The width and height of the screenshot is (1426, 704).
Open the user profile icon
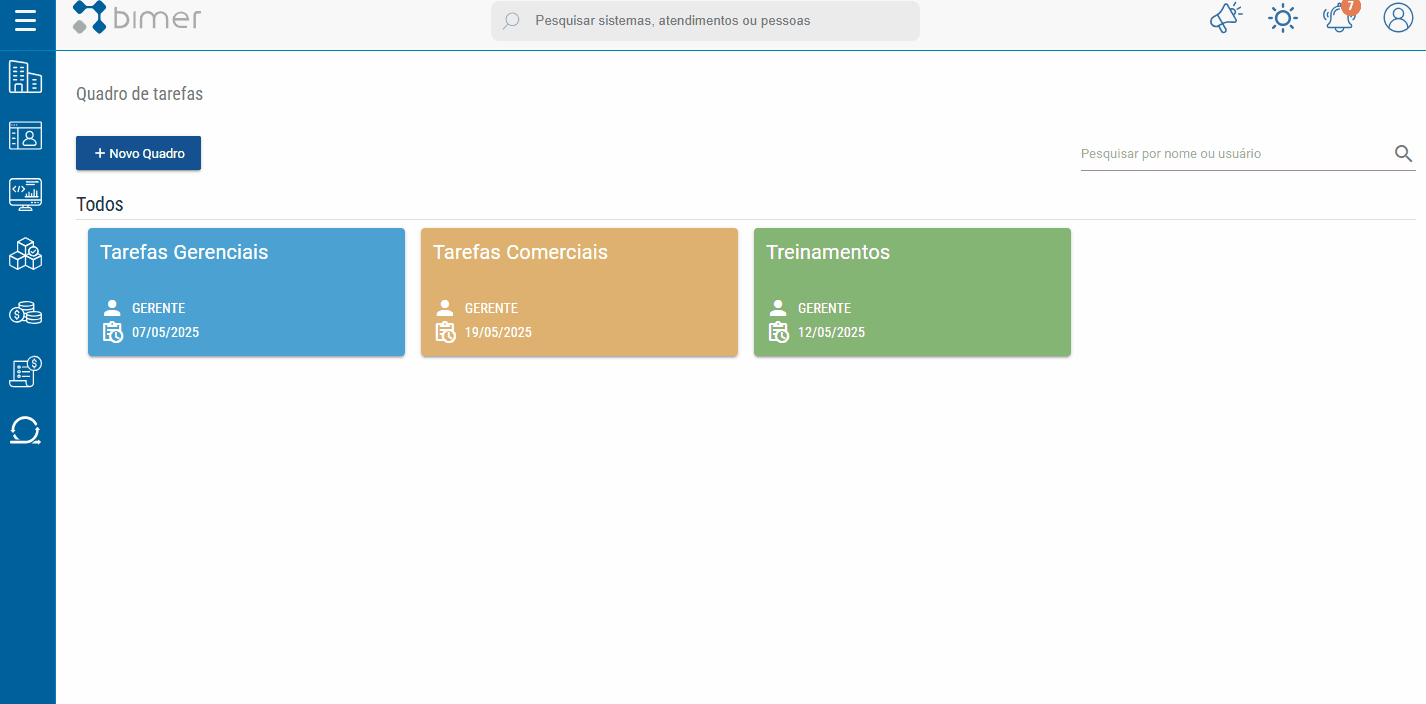(1397, 17)
